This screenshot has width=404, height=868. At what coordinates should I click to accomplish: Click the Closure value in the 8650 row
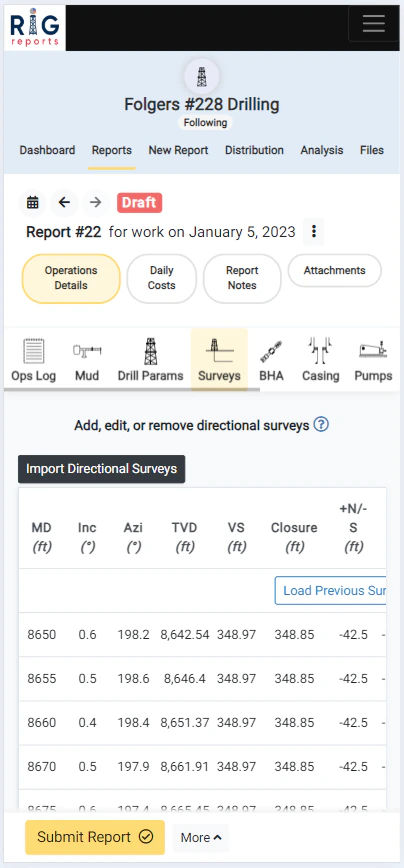294,634
